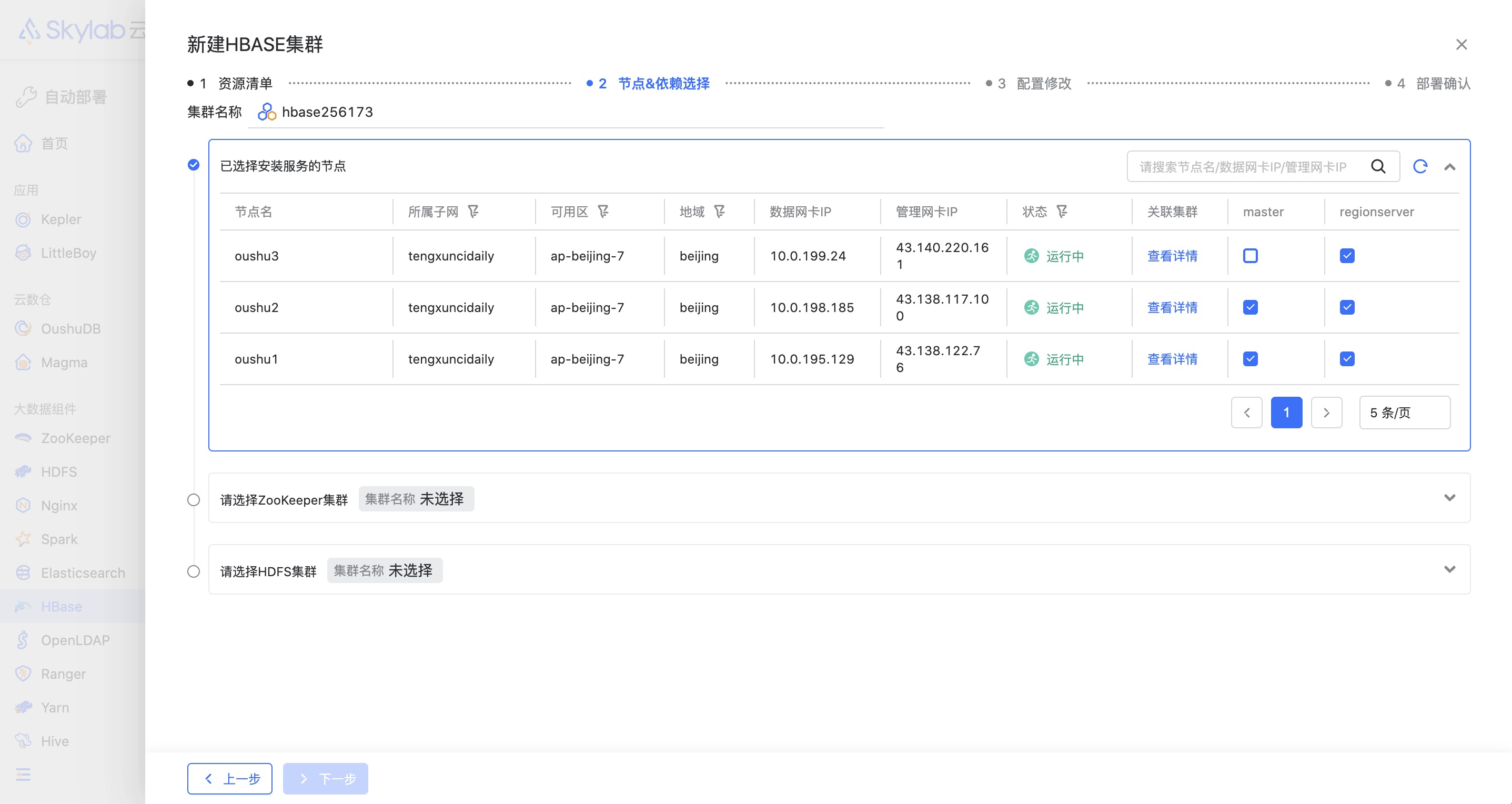Open ZooKeeper in the sidebar

pyautogui.click(x=75, y=438)
